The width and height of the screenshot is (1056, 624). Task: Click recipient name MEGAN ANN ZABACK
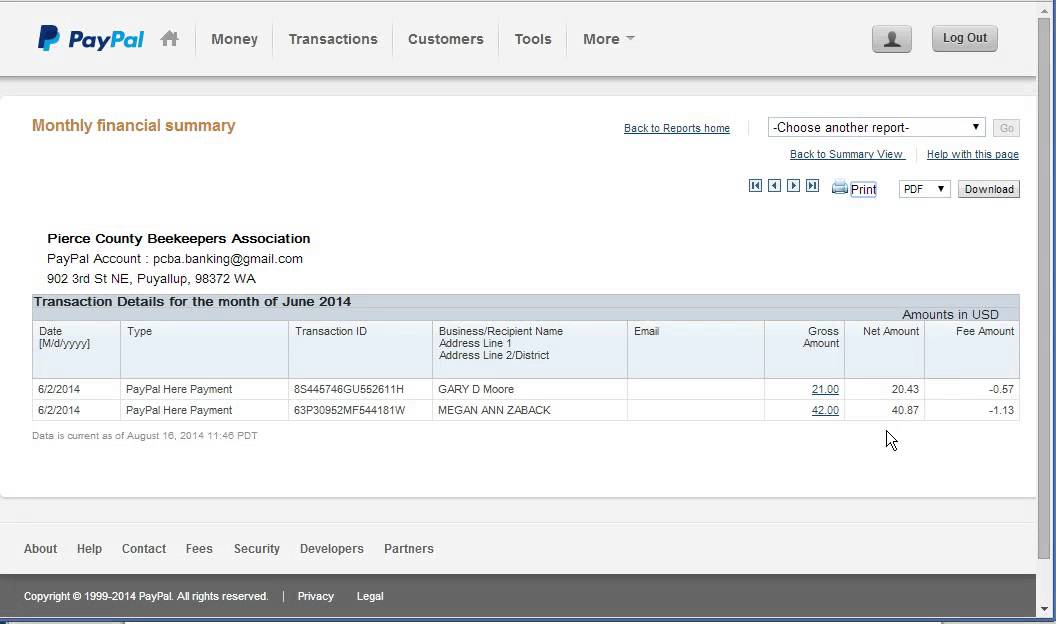(494, 410)
